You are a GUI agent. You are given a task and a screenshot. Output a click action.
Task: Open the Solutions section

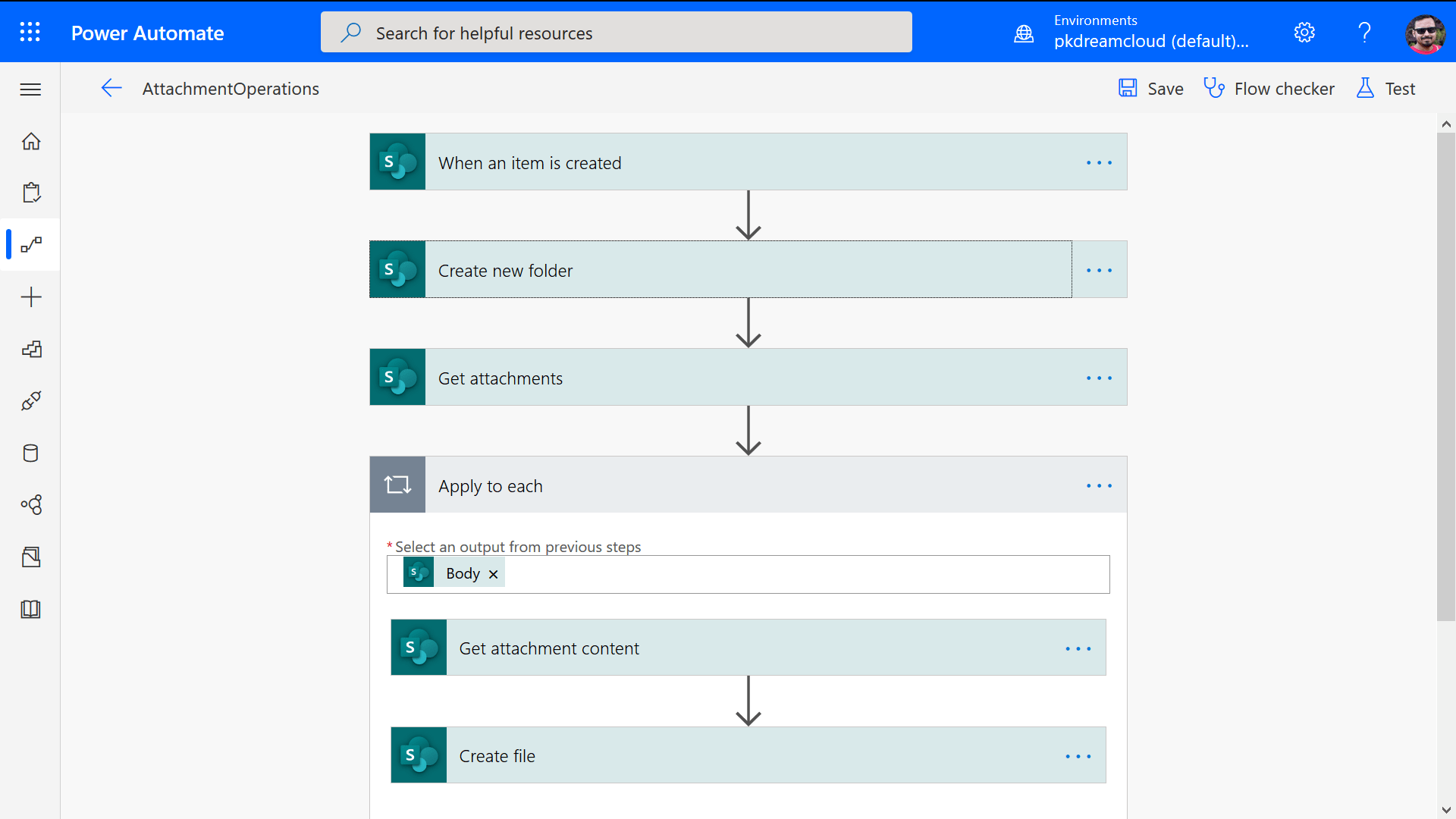pyautogui.click(x=30, y=557)
